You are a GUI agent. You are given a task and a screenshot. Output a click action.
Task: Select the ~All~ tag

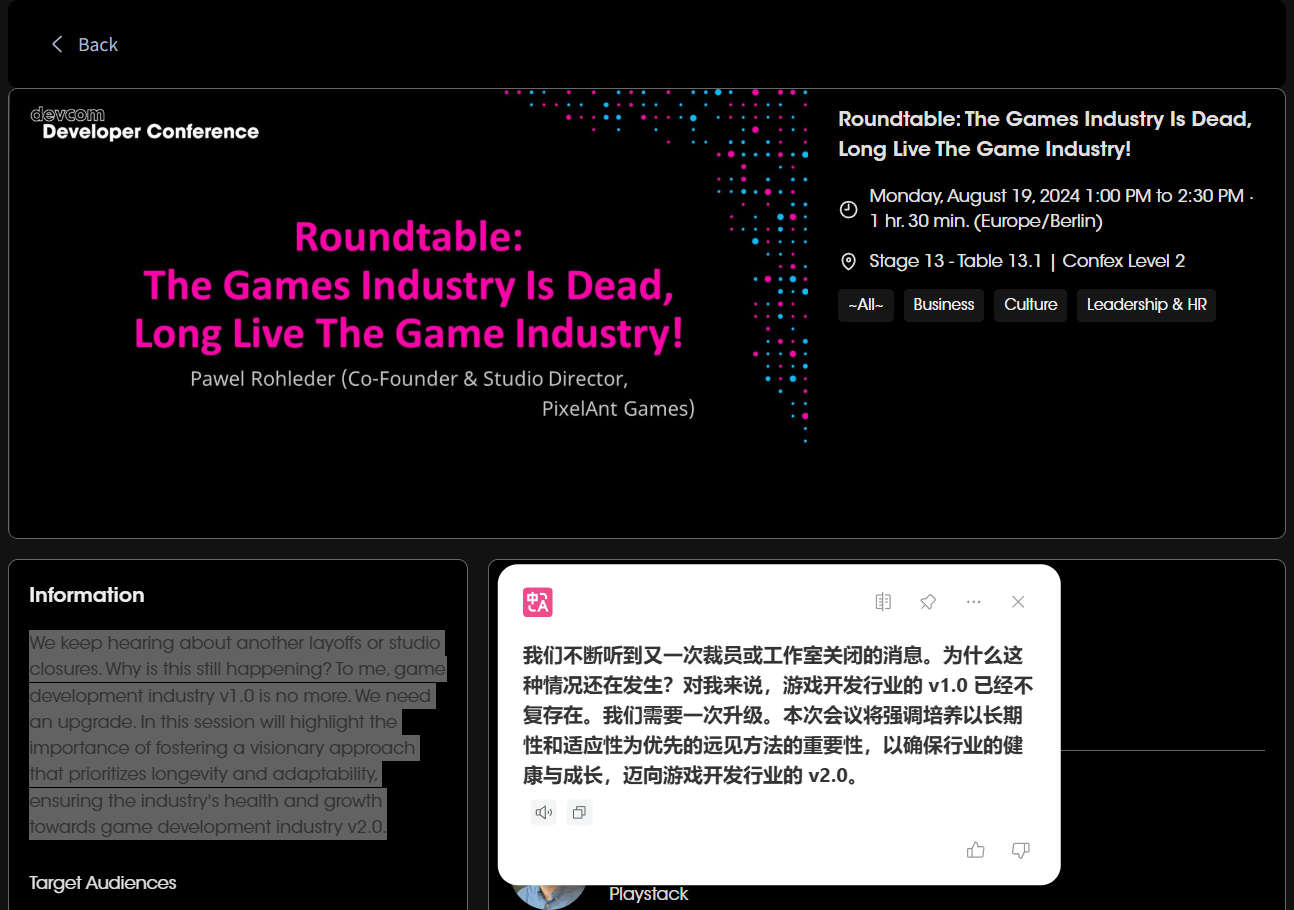[x=865, y=305]
